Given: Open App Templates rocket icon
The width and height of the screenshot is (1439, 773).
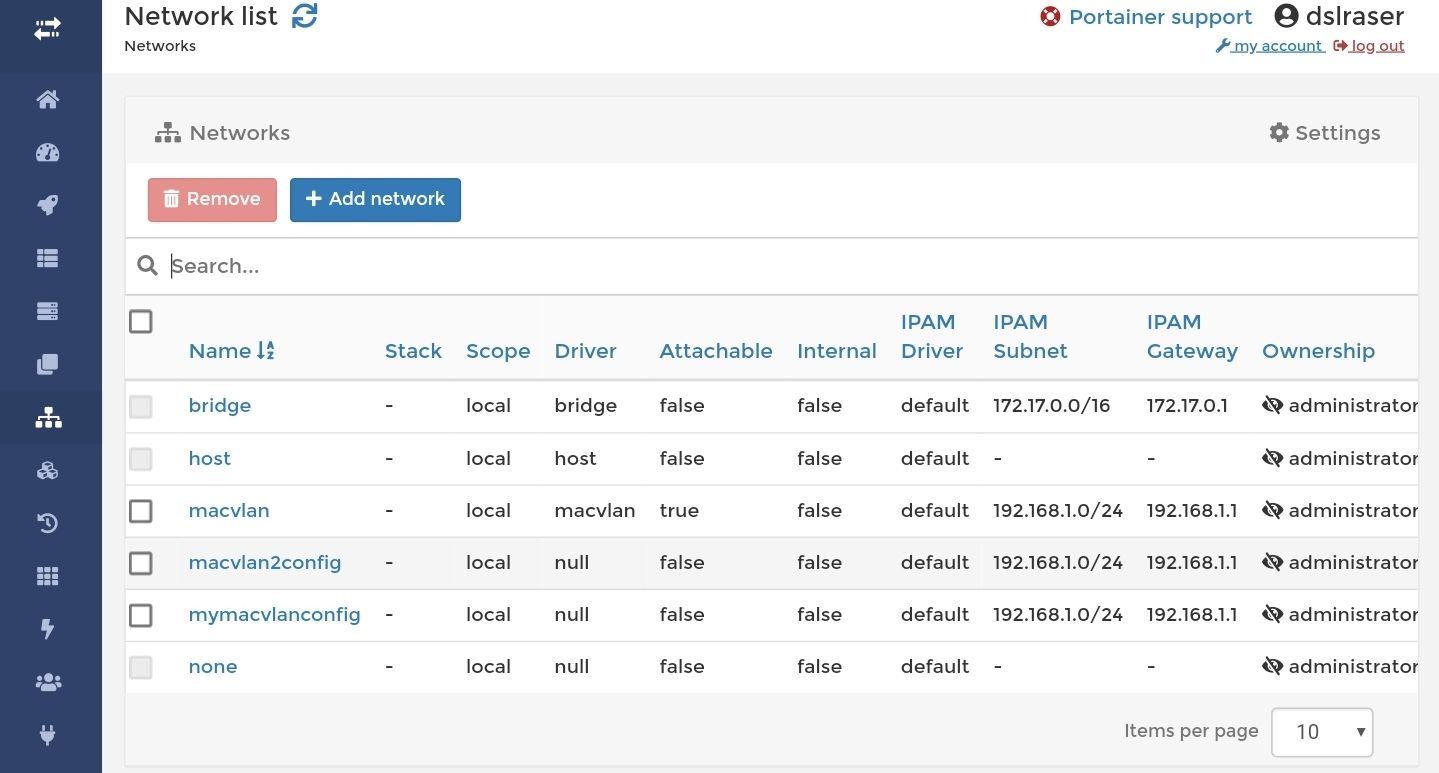Looking at the screenshot, I should (x=48, y=206).
